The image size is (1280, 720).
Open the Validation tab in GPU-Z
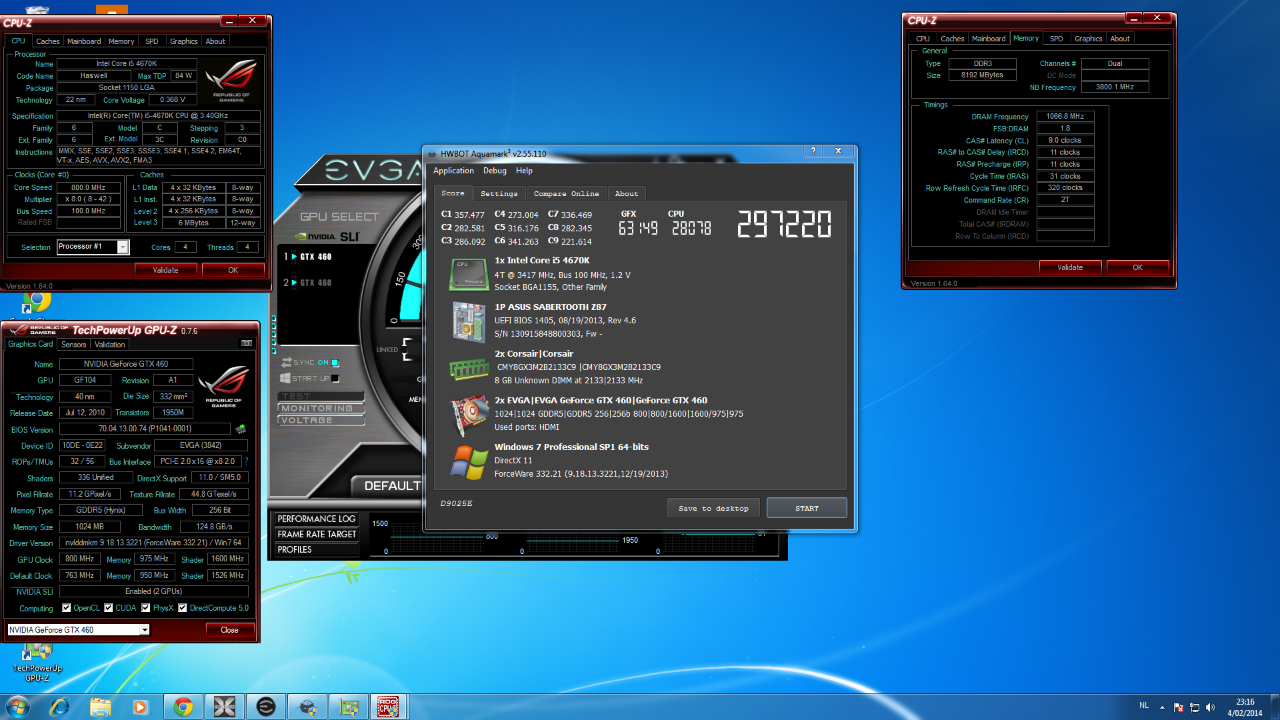110,344
